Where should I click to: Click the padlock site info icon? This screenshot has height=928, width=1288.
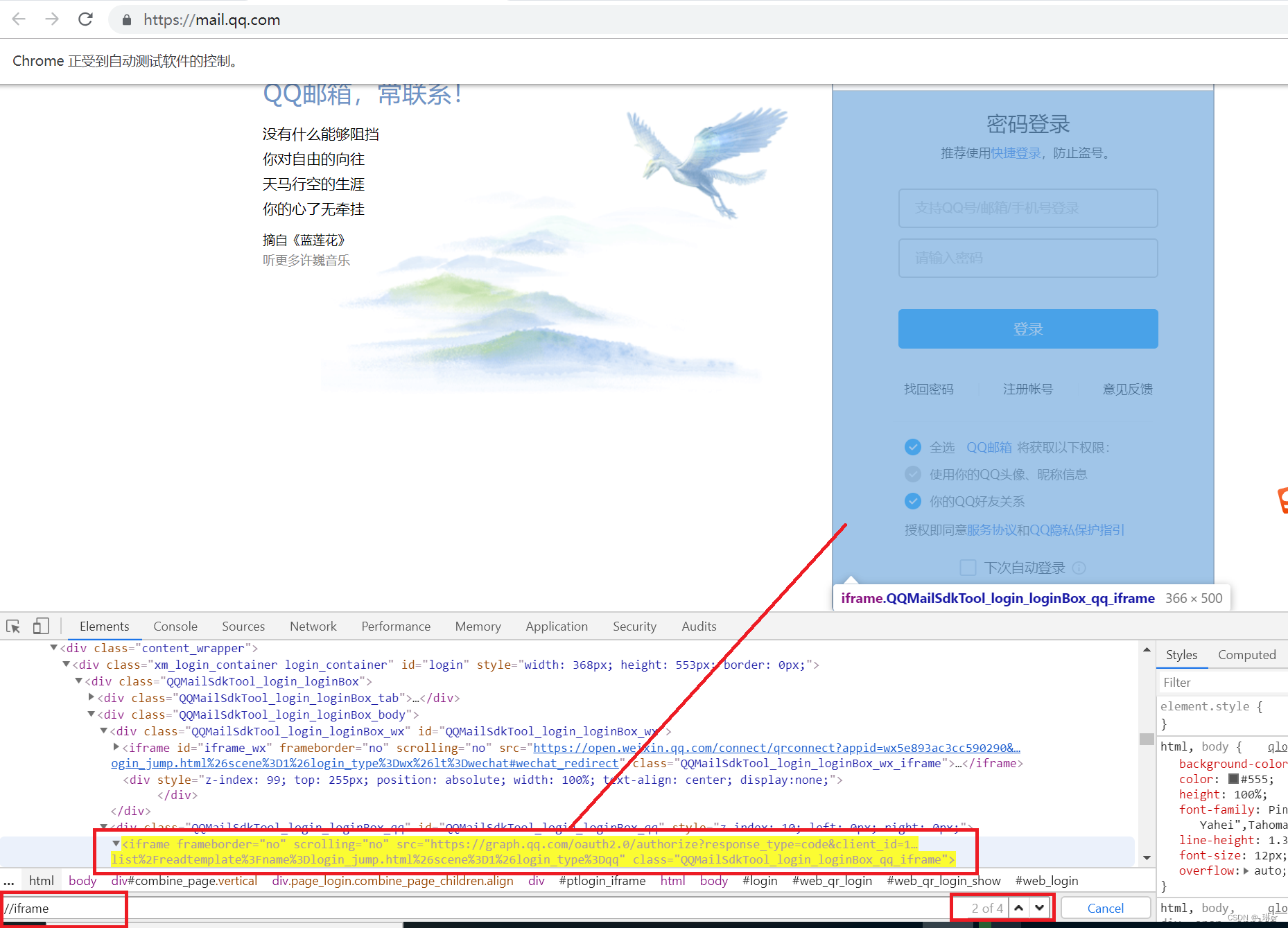pos(126,20)
